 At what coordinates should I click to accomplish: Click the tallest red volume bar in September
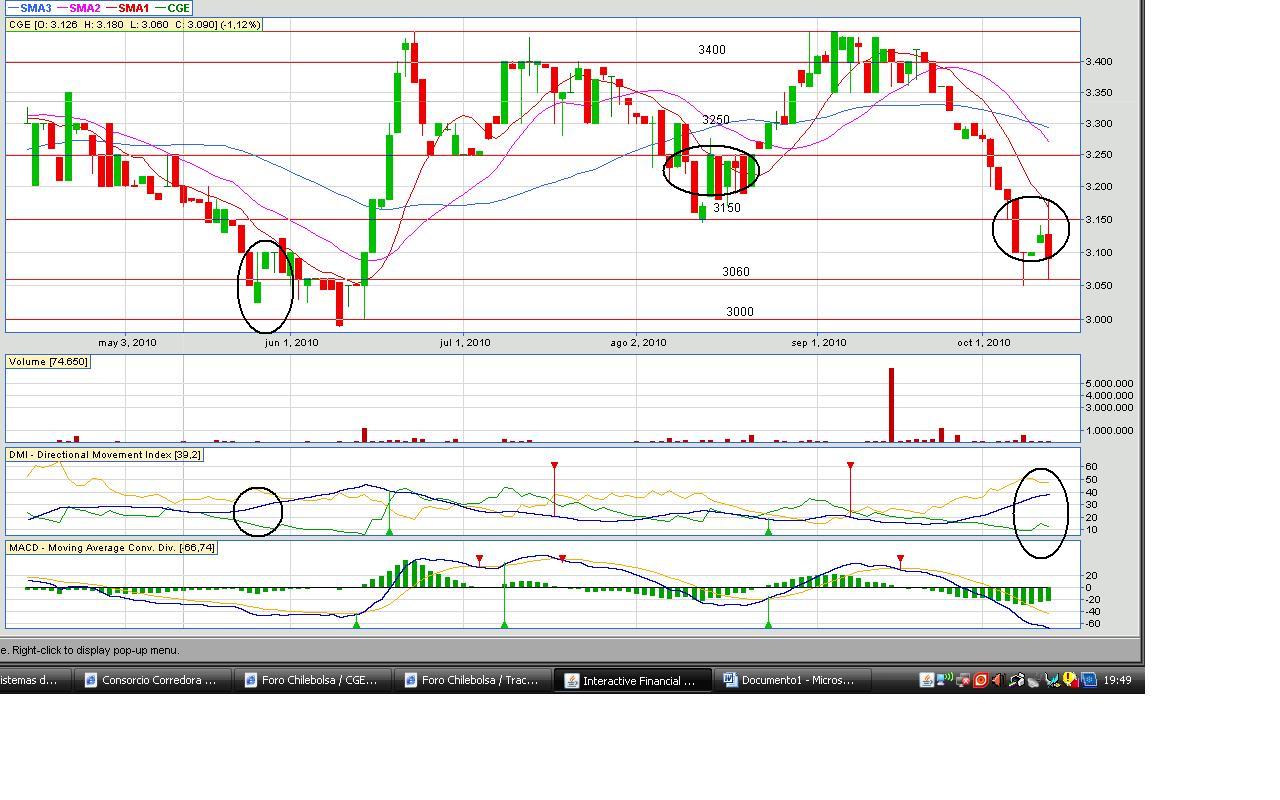pos(891,405)
